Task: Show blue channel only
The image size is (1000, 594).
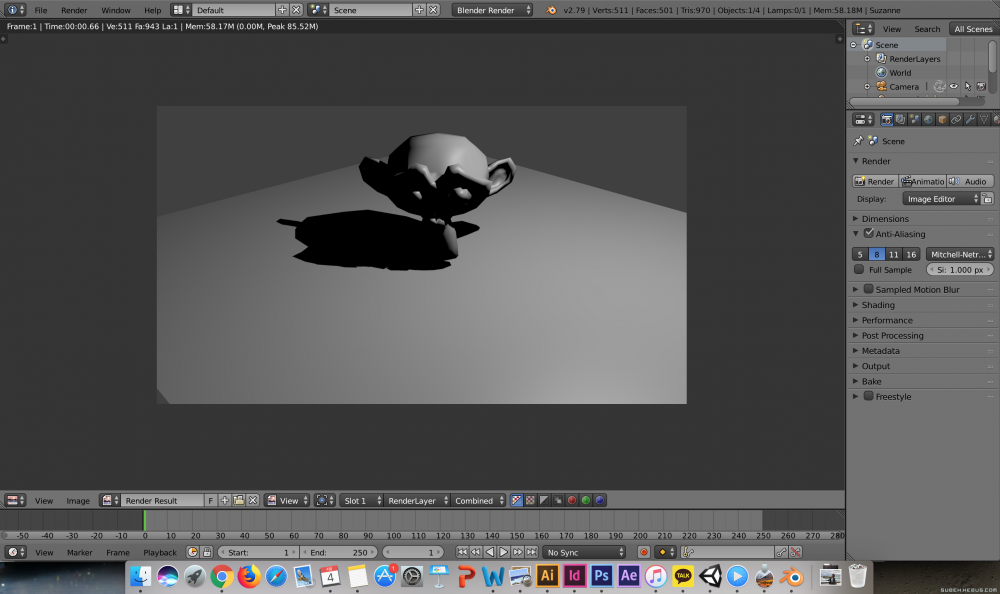Action: click(x=600, y=500)
